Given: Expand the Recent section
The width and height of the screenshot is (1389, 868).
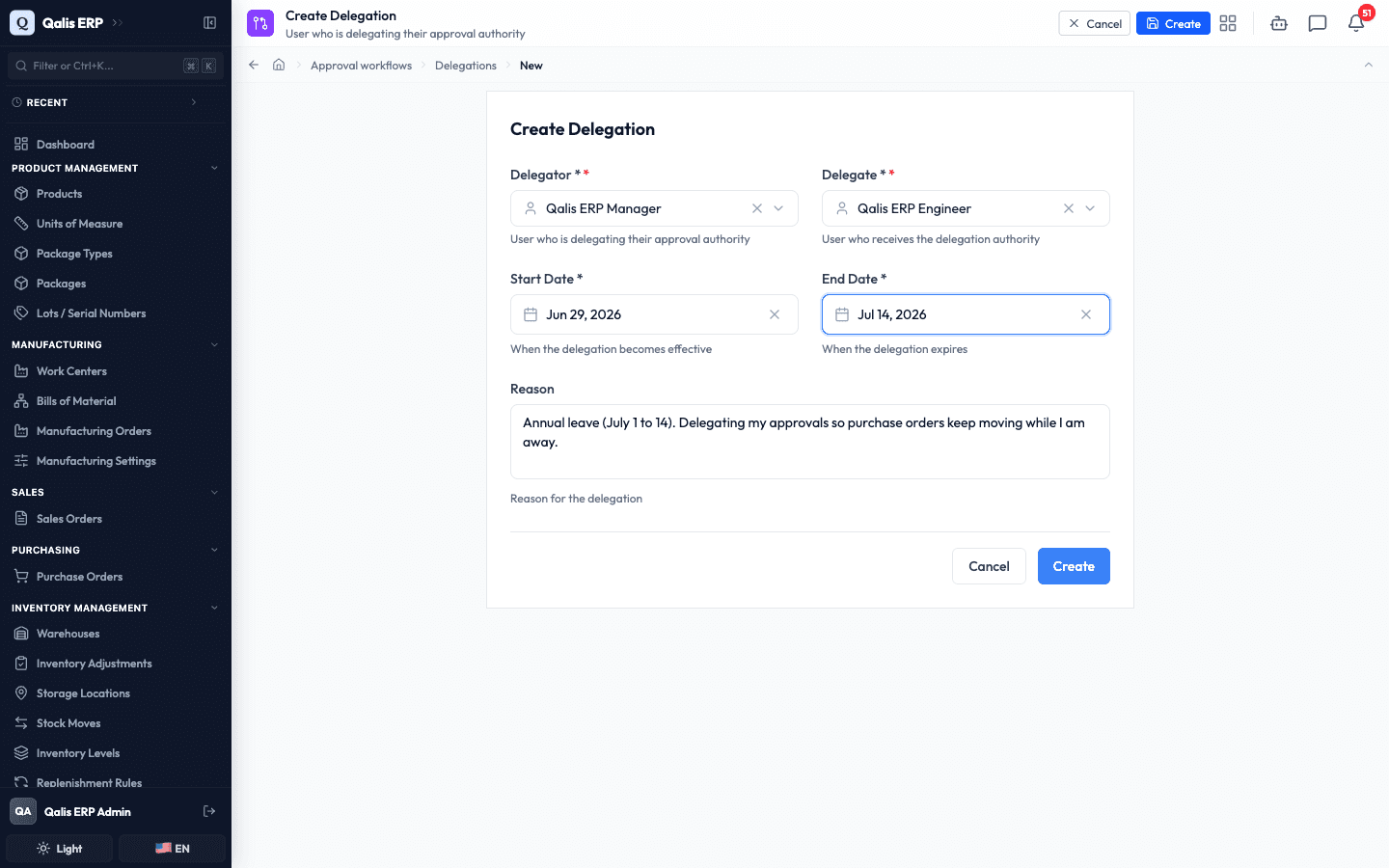Looking at the screenshot, I should [x=194, y=102].
